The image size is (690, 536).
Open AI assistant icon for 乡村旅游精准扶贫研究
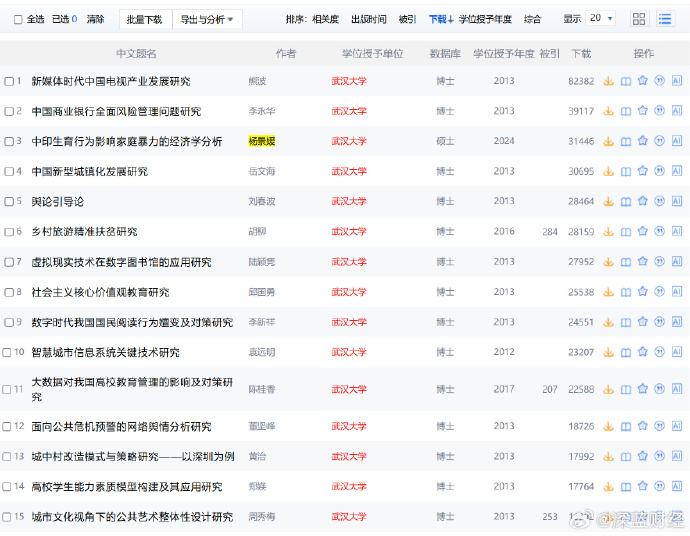click(677, 231)
